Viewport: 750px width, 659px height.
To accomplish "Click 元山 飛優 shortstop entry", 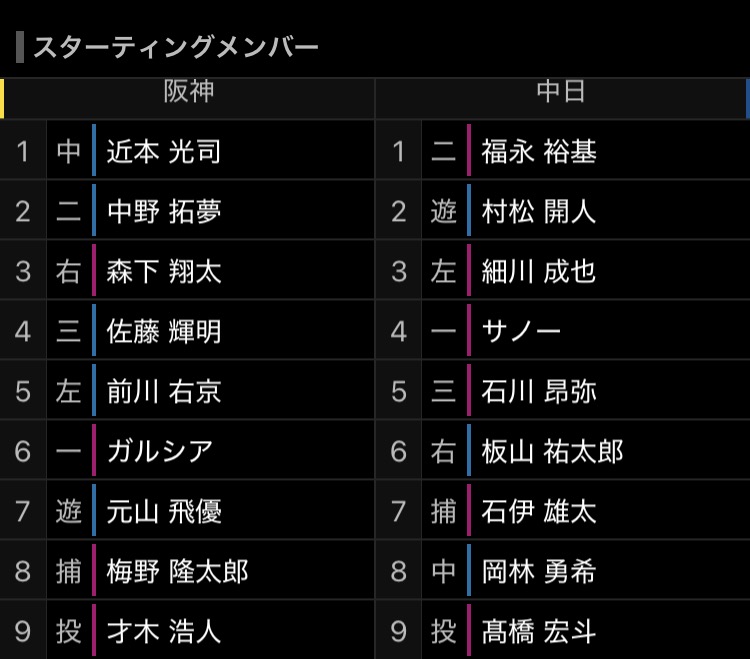I will coord(164,511).
